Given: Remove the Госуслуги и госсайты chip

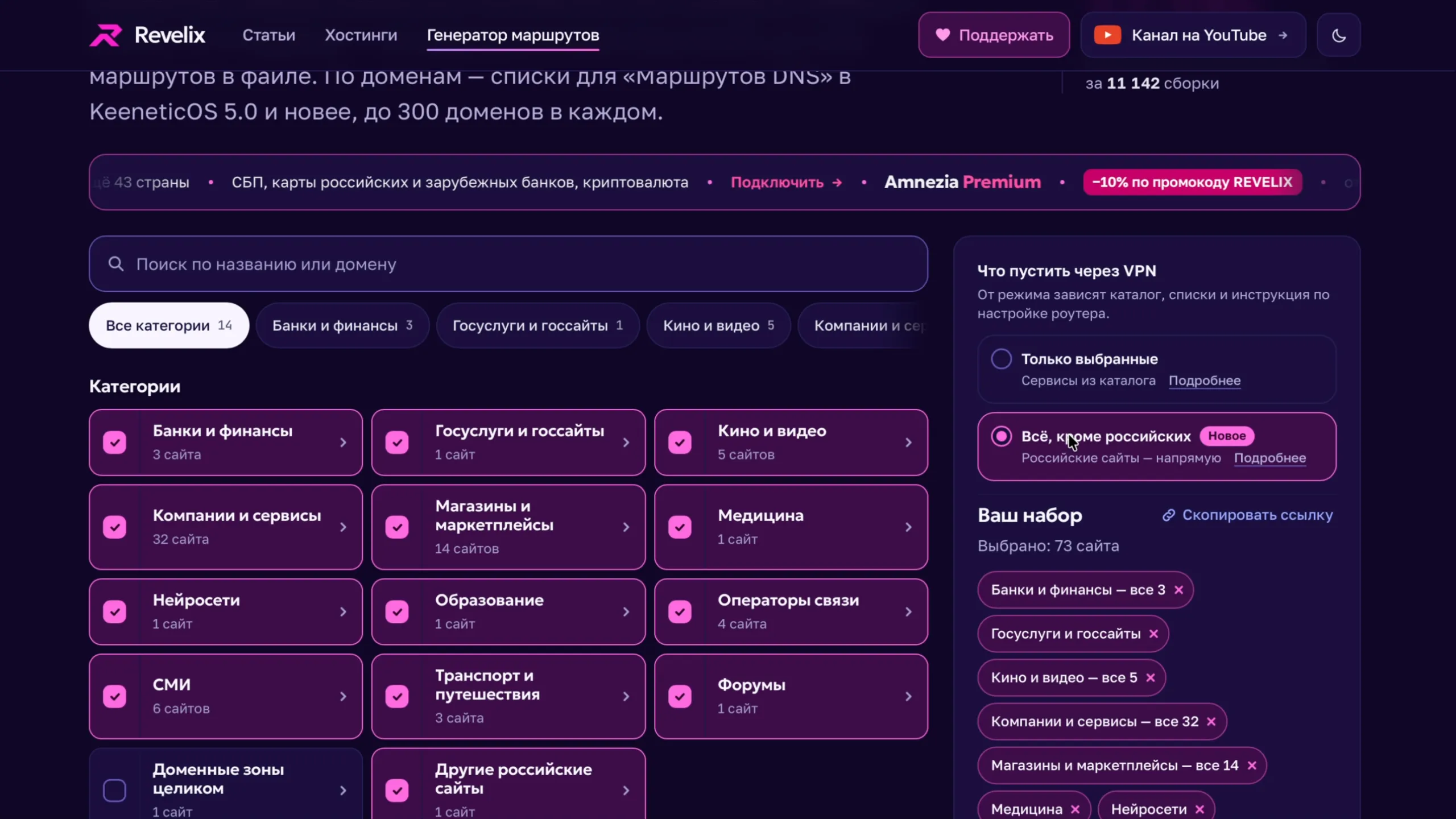Looking at the screenshot, I should (1153, 634).
